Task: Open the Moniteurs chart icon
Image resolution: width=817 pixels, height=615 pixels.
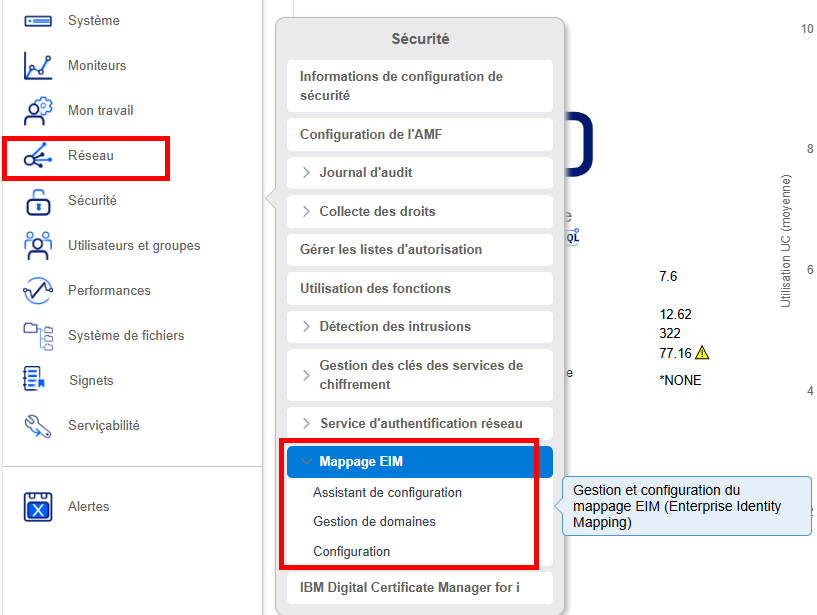Action: [37, 66]
